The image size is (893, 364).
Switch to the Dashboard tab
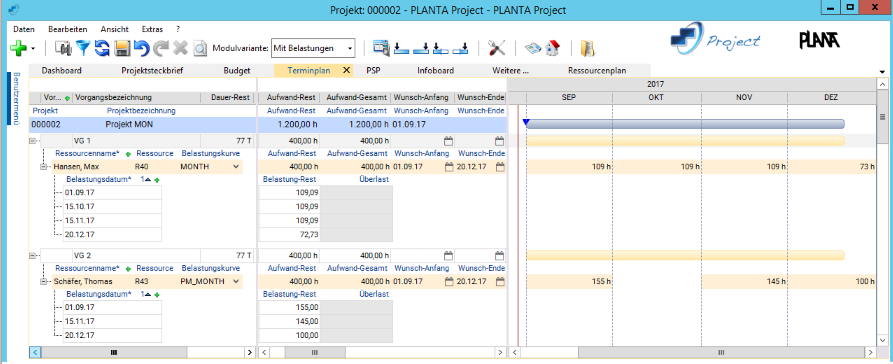tap(62, 71)
